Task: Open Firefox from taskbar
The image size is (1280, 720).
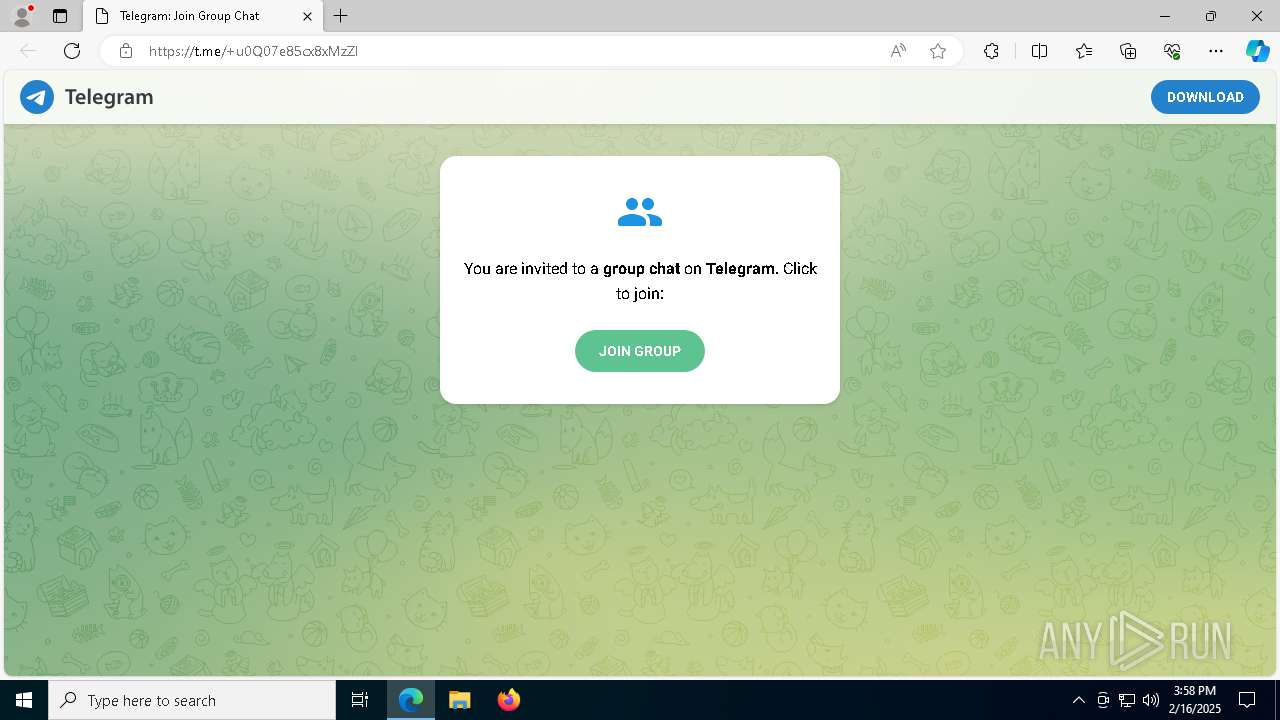Action: pos(508,700)
